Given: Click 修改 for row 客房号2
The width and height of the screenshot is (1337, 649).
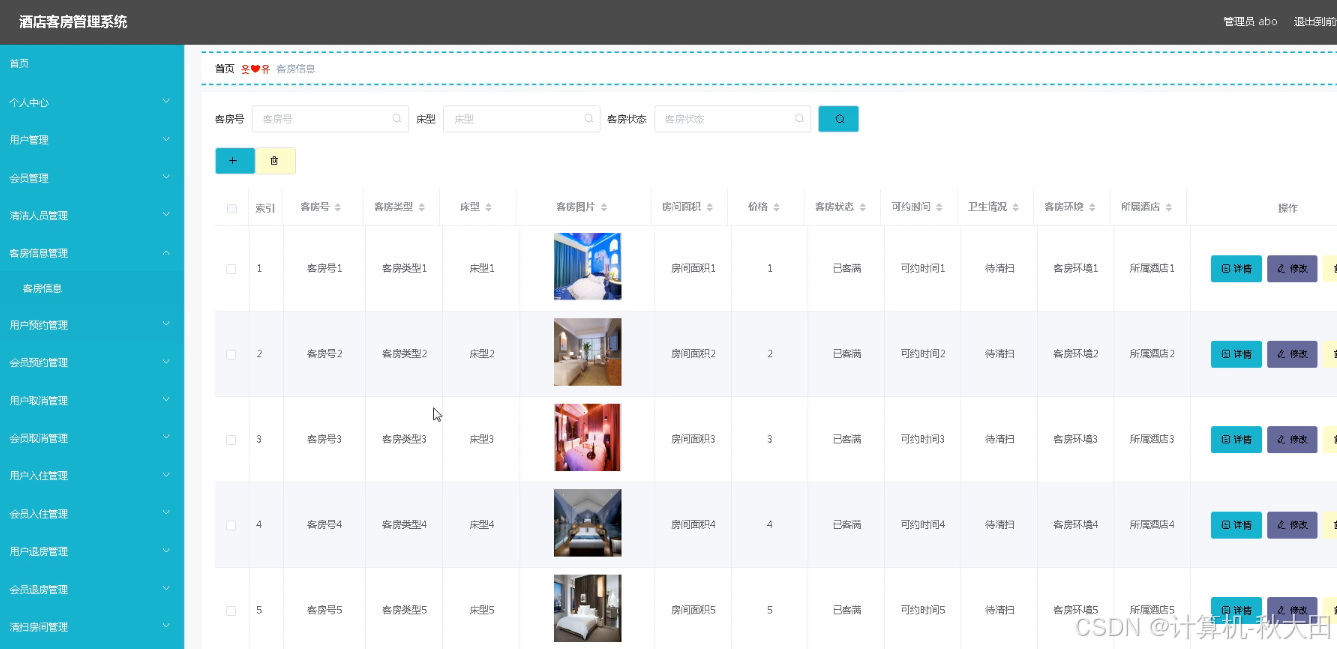Looking at the screenshot, I should tap(1292, 354).
